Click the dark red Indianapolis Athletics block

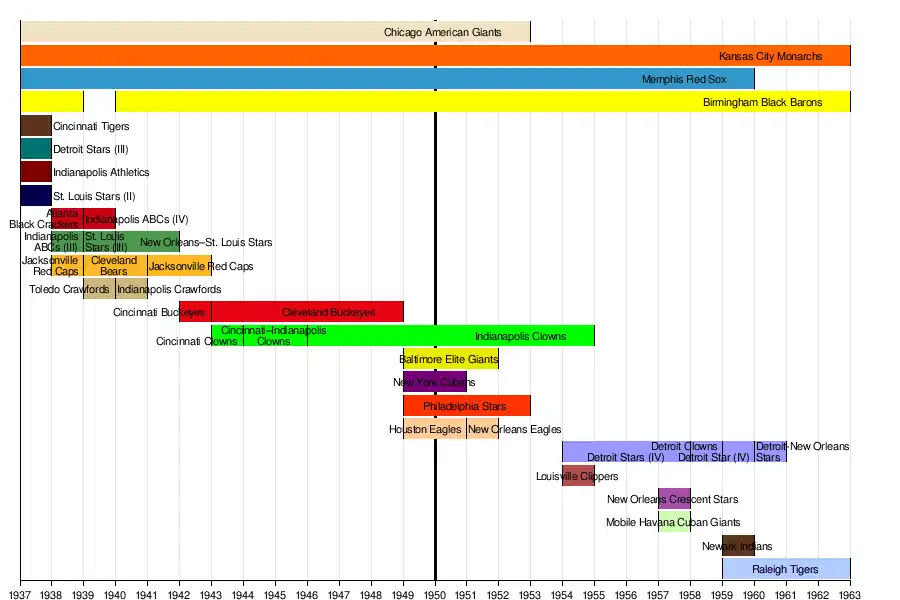(x=36, y=172)
